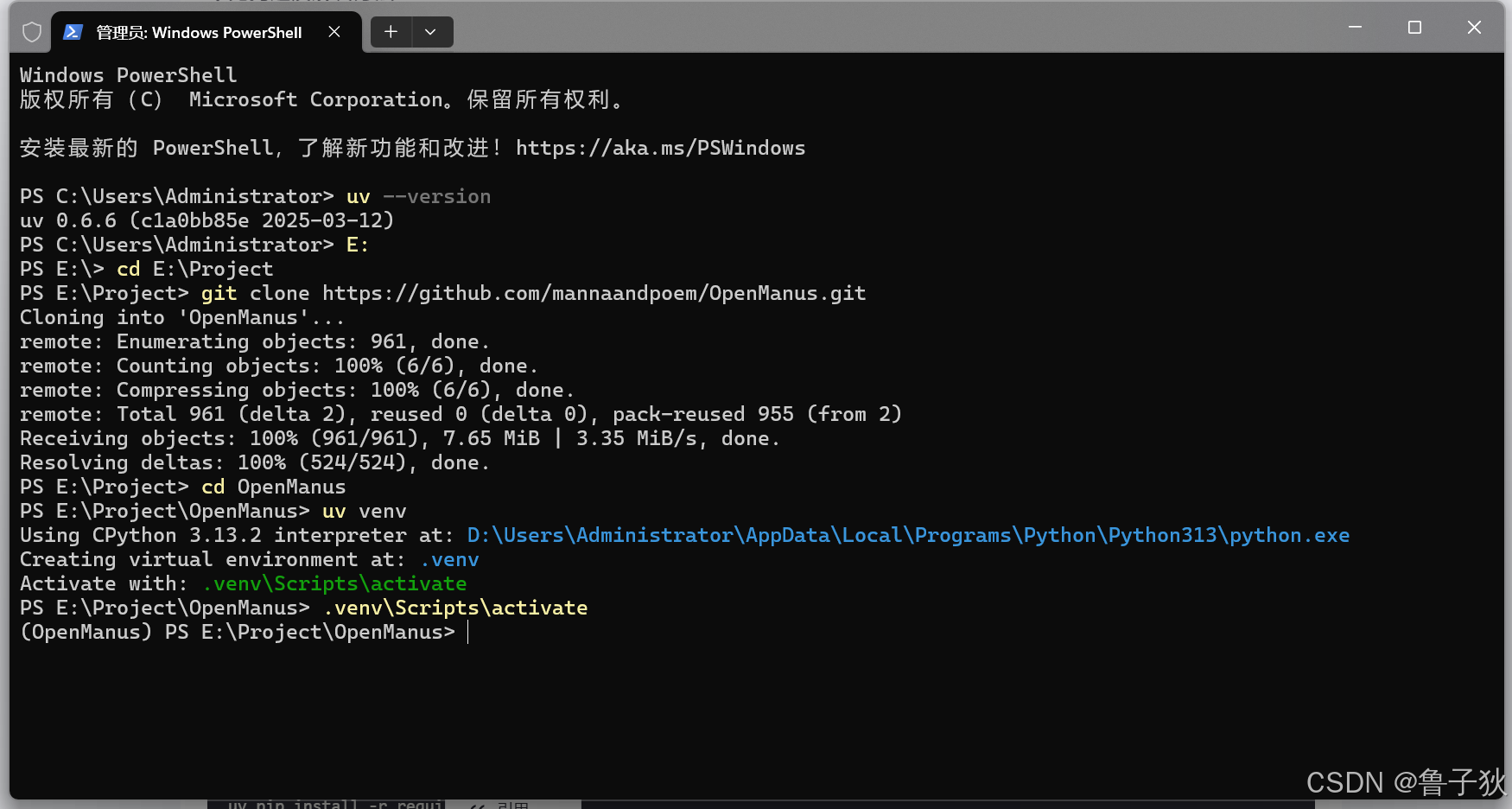The image size is (1512, 809).
Task: Click the OpenManus GitHub clone URL
Action: click(594, 293)
